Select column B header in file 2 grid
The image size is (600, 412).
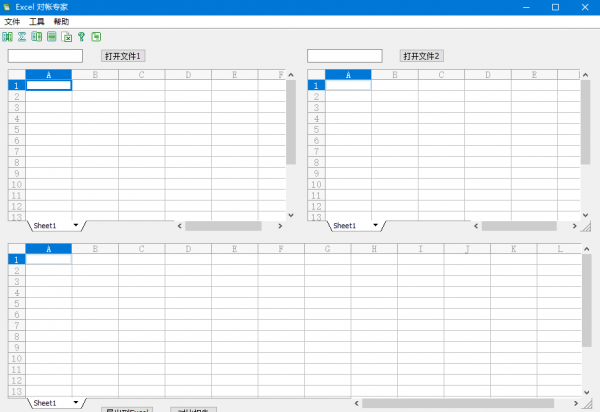[395, 75]
